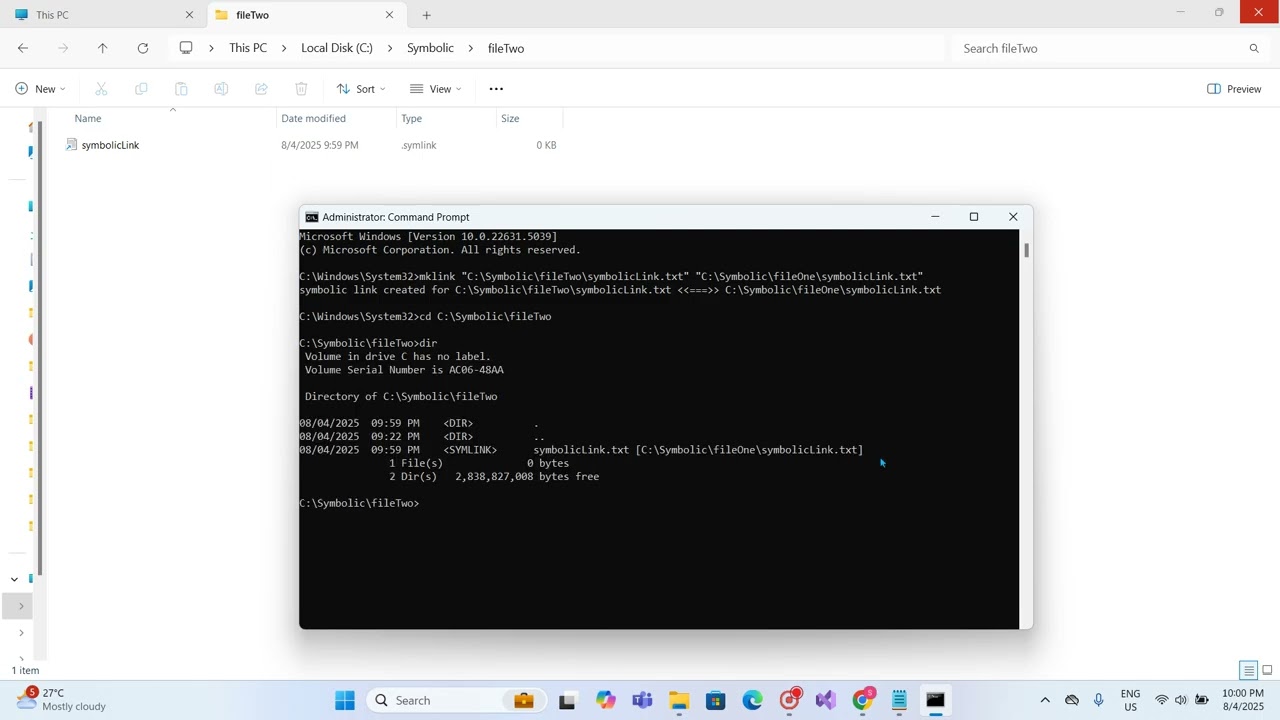Collapse the expanded navigation pane item
This screenshot has width=1280, height=720.
(x=14, y=579)
